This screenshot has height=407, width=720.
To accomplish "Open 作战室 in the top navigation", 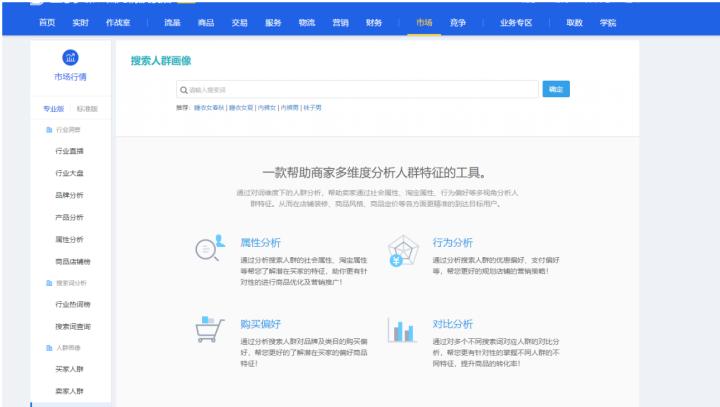I will click(x=118, y=23).
